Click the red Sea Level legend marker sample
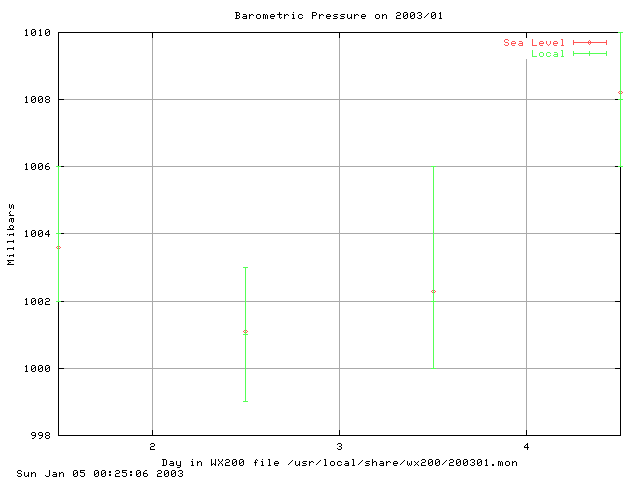 pyautogui.click(x=590, y=42)
